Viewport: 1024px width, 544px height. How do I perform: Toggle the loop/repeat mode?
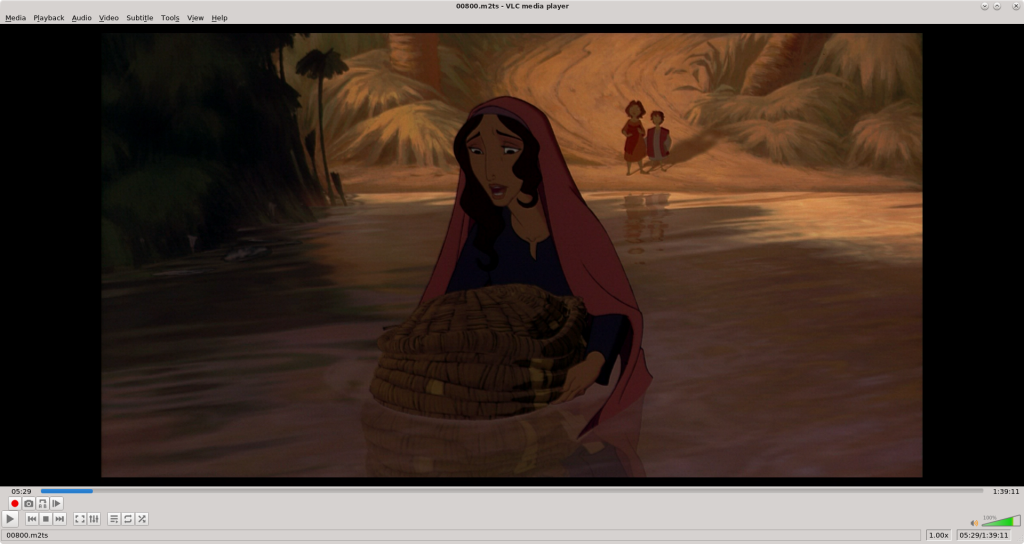pos(128,519)
